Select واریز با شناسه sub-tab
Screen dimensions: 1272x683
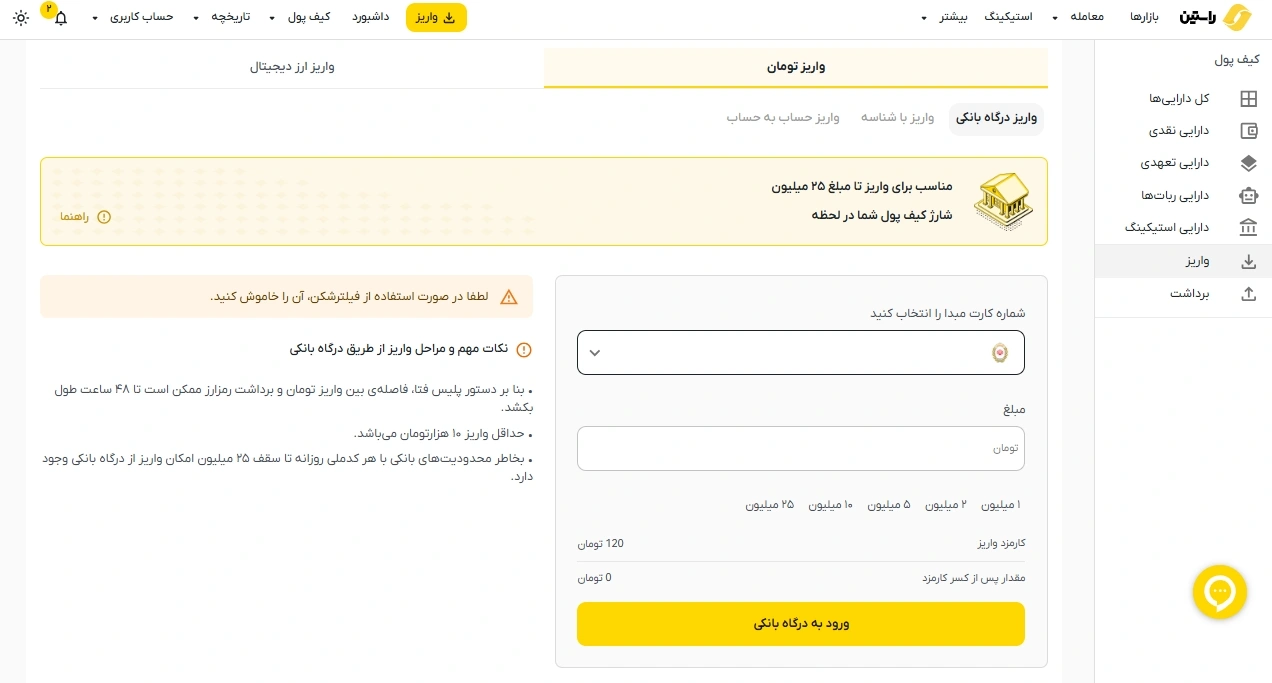pyautogui.click(x=897, y=118)
